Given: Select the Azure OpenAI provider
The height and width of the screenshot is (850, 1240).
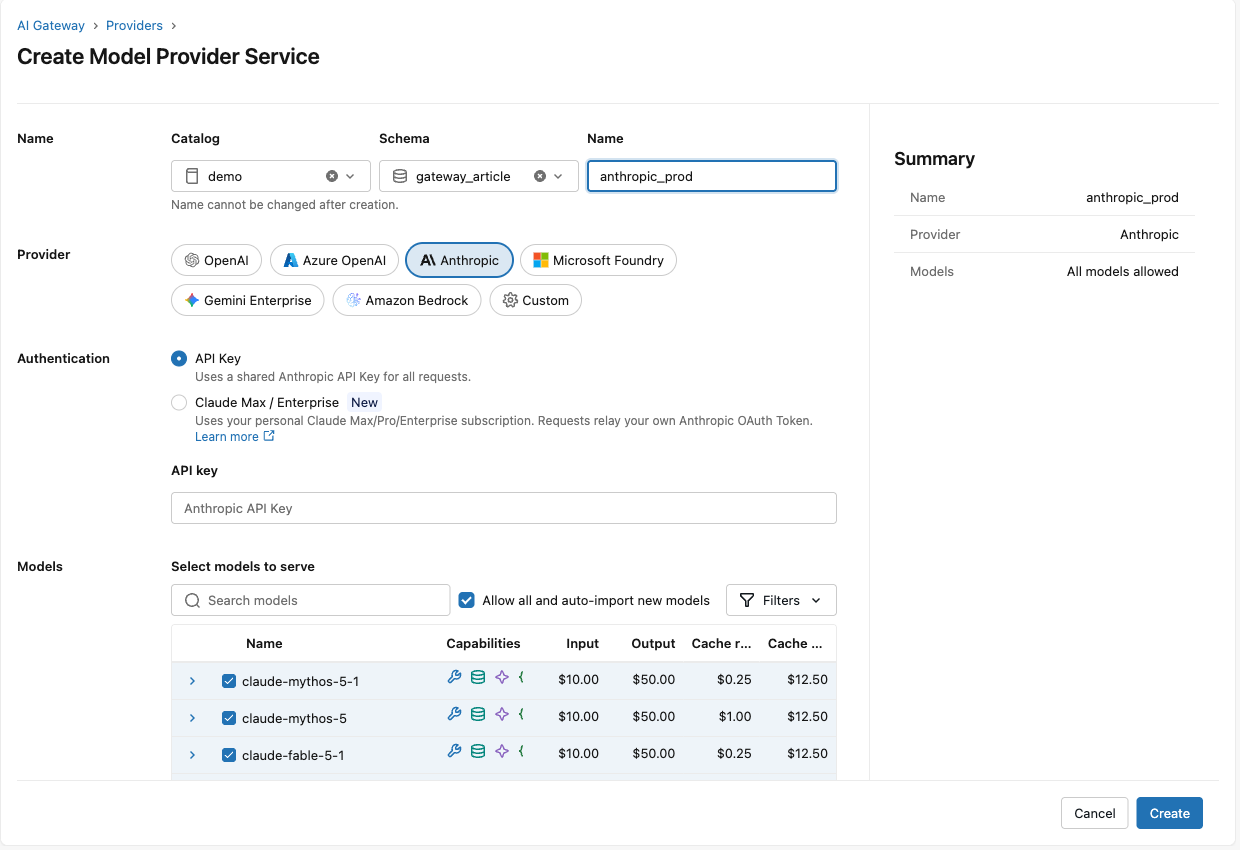Looking at the screenshot, I should 334,260.
